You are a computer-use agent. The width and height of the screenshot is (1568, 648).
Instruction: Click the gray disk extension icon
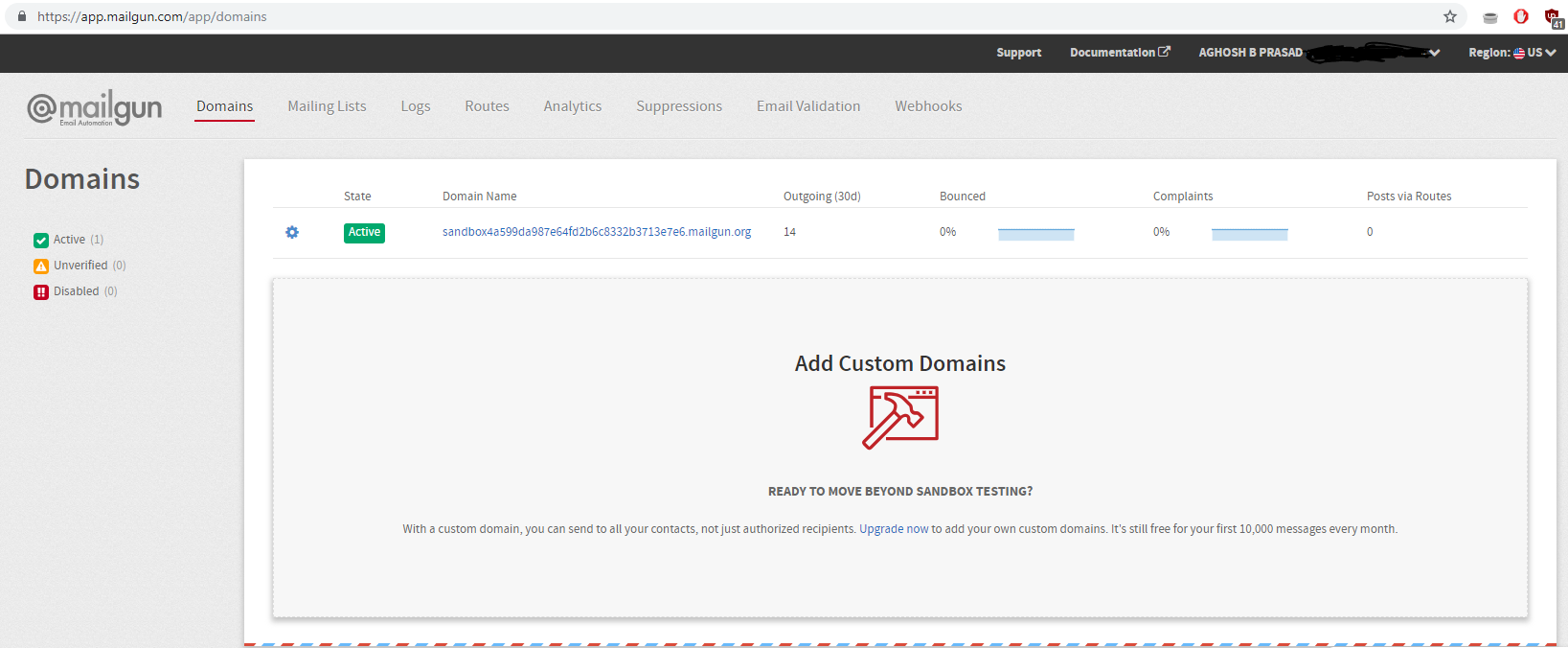1489,17
